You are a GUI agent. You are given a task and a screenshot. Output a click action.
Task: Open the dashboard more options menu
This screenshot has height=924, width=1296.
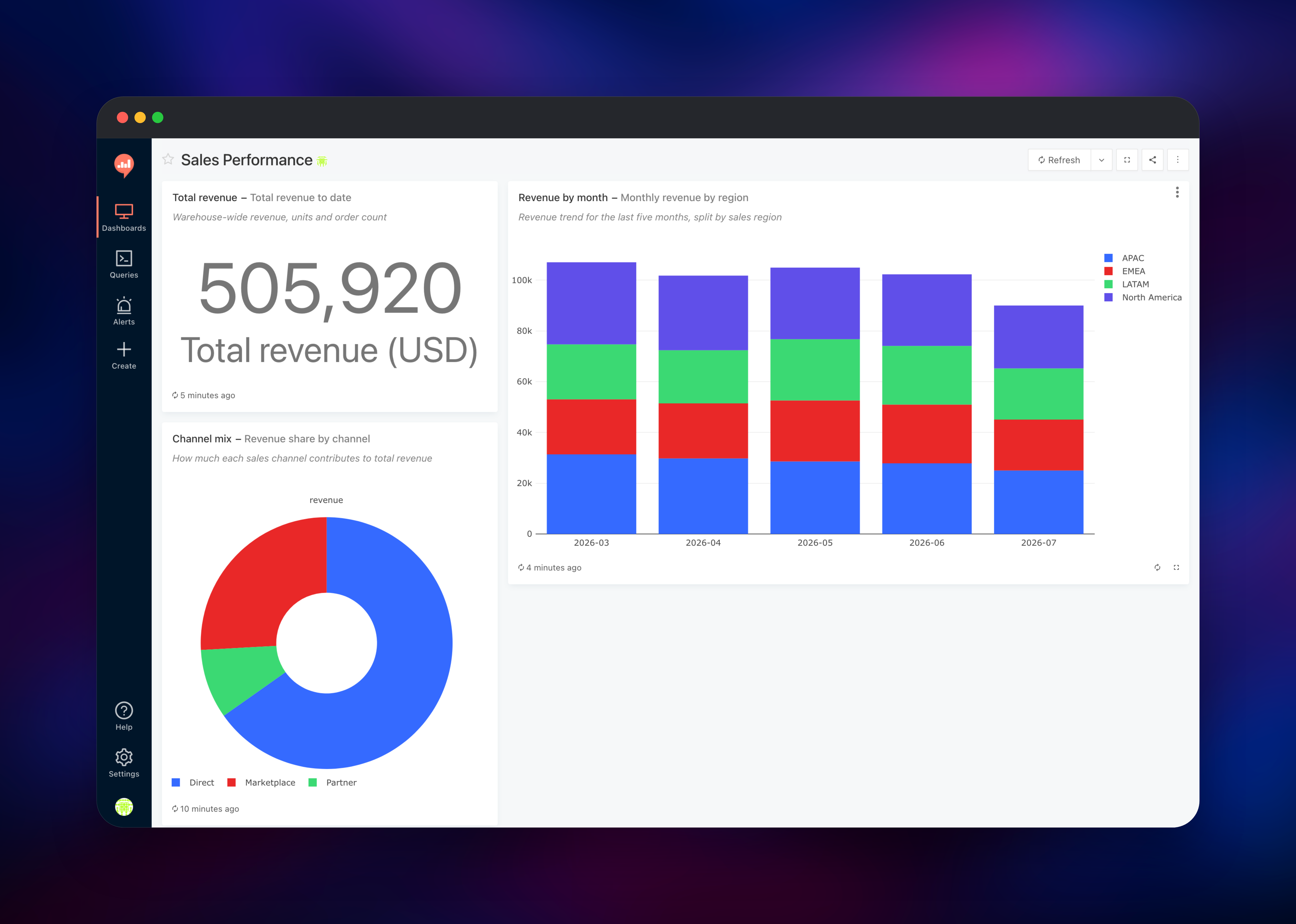(x=1178, y=160)
